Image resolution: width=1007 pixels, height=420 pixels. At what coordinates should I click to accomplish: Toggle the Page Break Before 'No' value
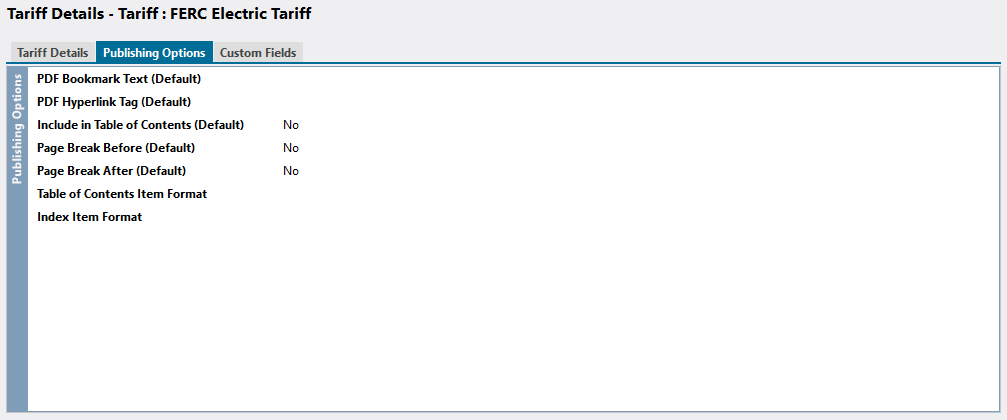(x=291, y=148)
